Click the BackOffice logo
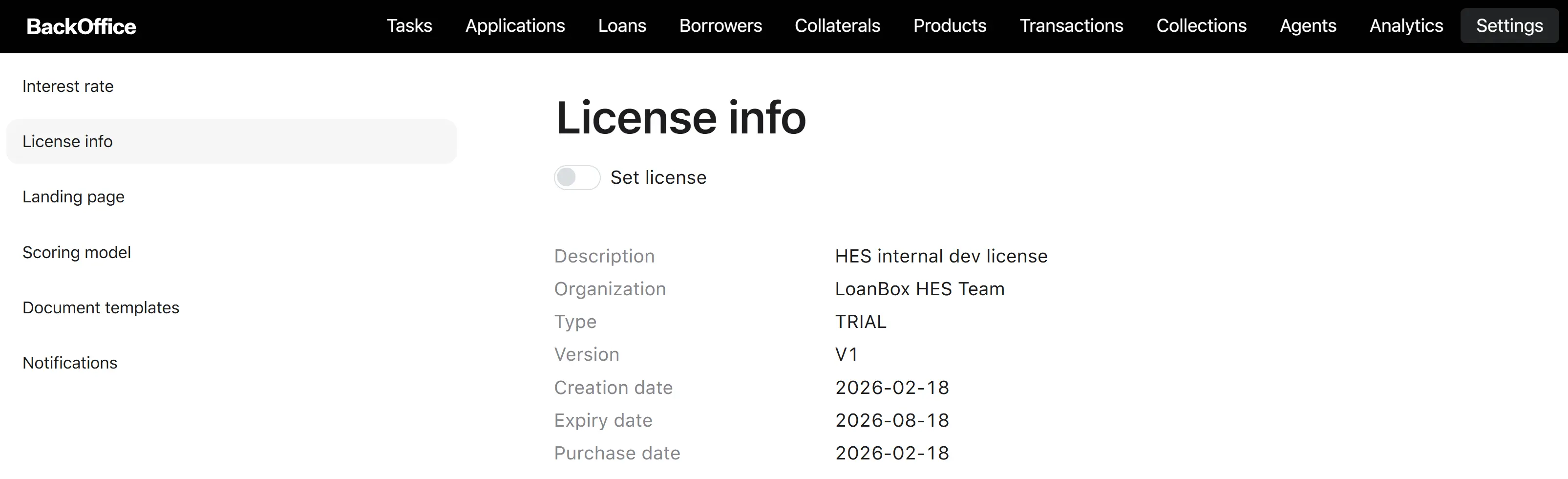 81,26
